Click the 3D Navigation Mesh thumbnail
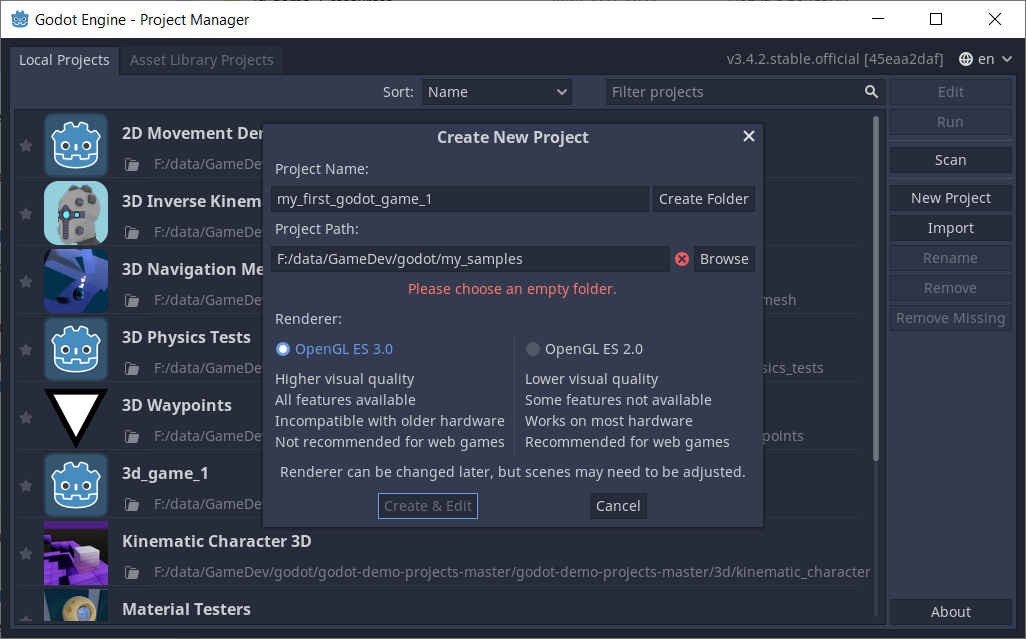The image size is (1026, 639). [x=76, y=281]
